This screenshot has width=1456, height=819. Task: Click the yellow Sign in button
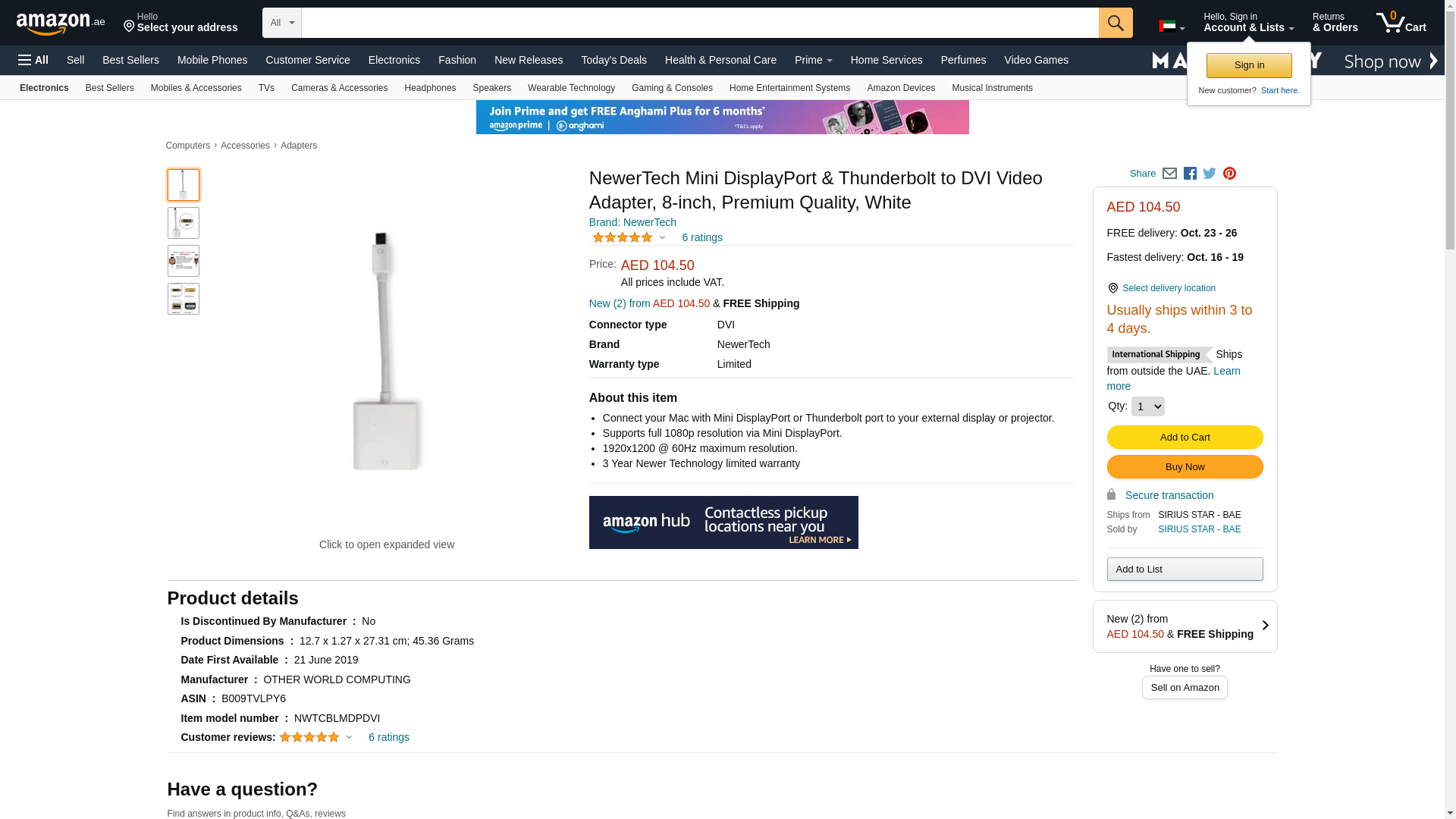coord(1249,65)
